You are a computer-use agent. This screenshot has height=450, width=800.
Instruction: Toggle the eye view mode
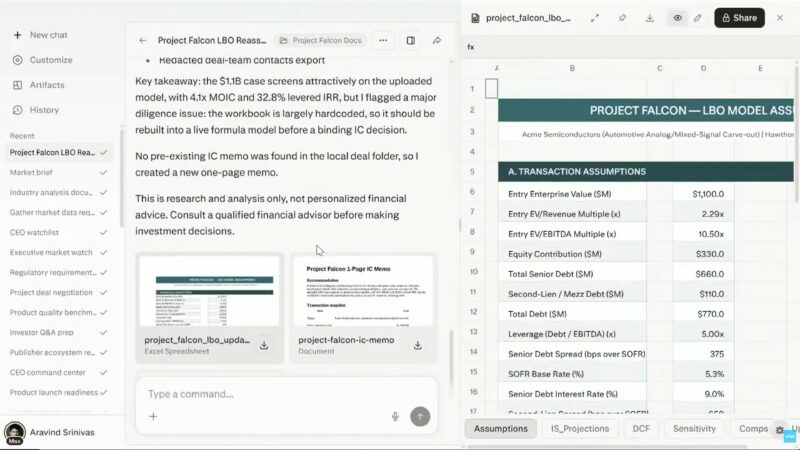pos(677,18)
